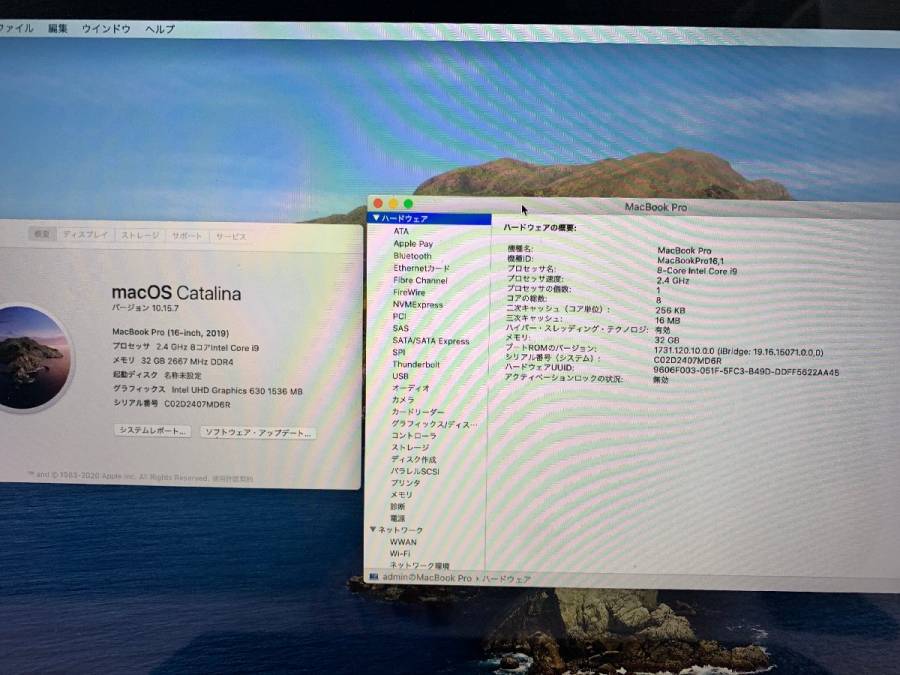The image size is (900, 675).
Task: Select オーディオ in the sidebar
Action: 411,388
